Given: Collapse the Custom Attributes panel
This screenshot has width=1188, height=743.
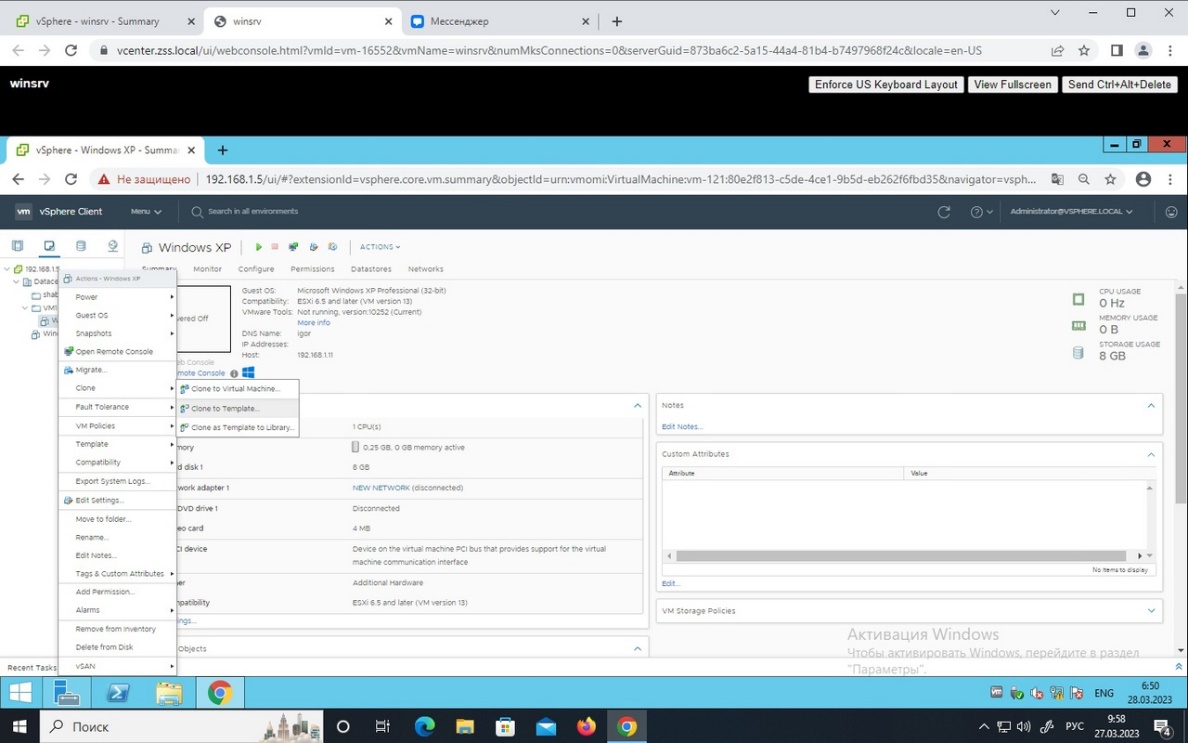Looking at the screenshot, I should tap(1151, 454).
